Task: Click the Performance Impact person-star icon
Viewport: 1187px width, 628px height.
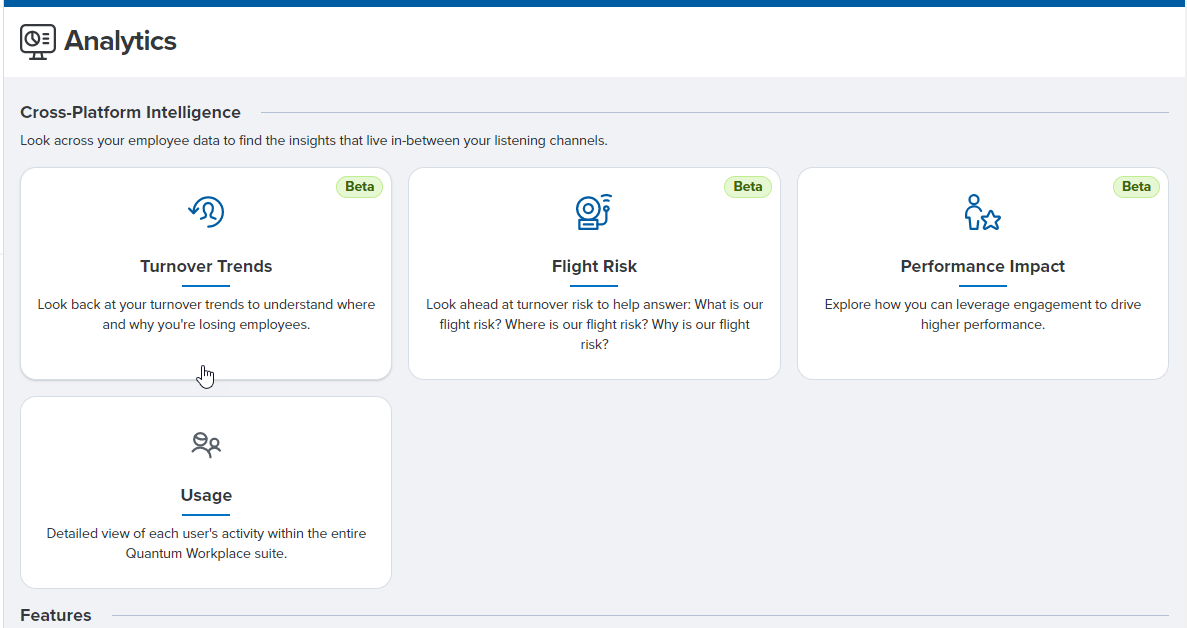Action: [983, 212]
